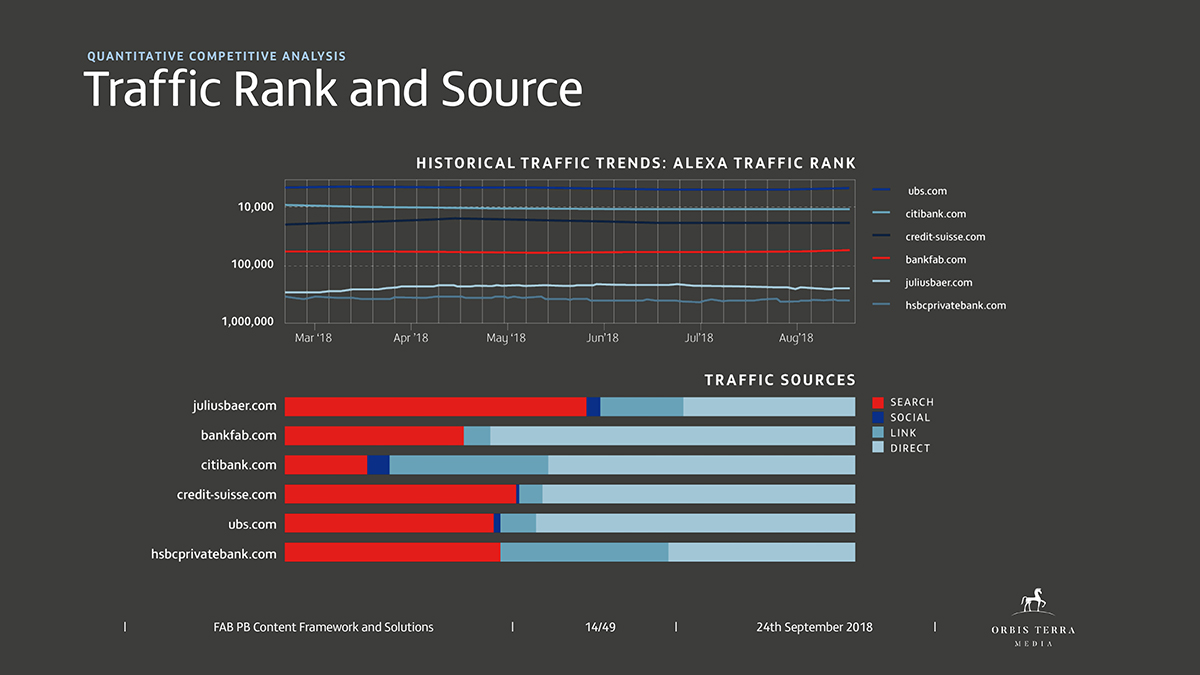Viewport: 1200px width, 675px height.
Task: Click the link segment of hsbcprivatebank.com bar
Action: (x=584, y=553)
